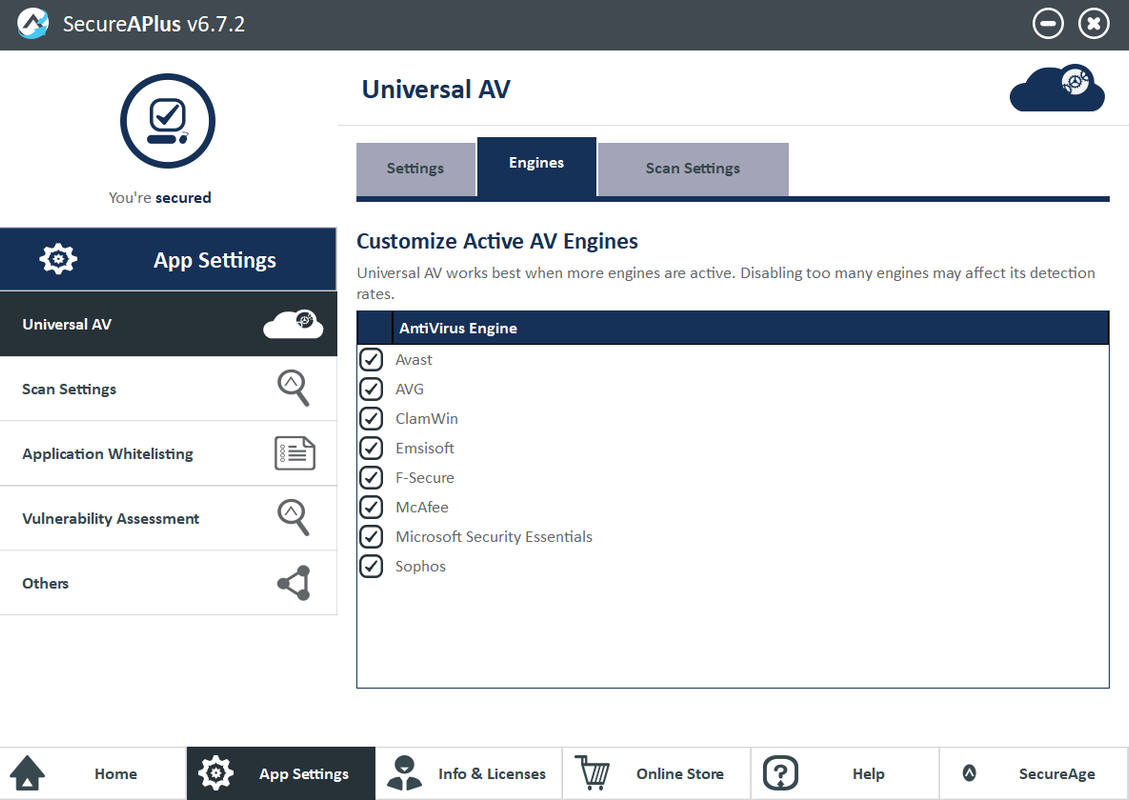This screenshot has height=800, width=1129.
Task: Click the secured status computer icon
Action: [x=168, y=121]
